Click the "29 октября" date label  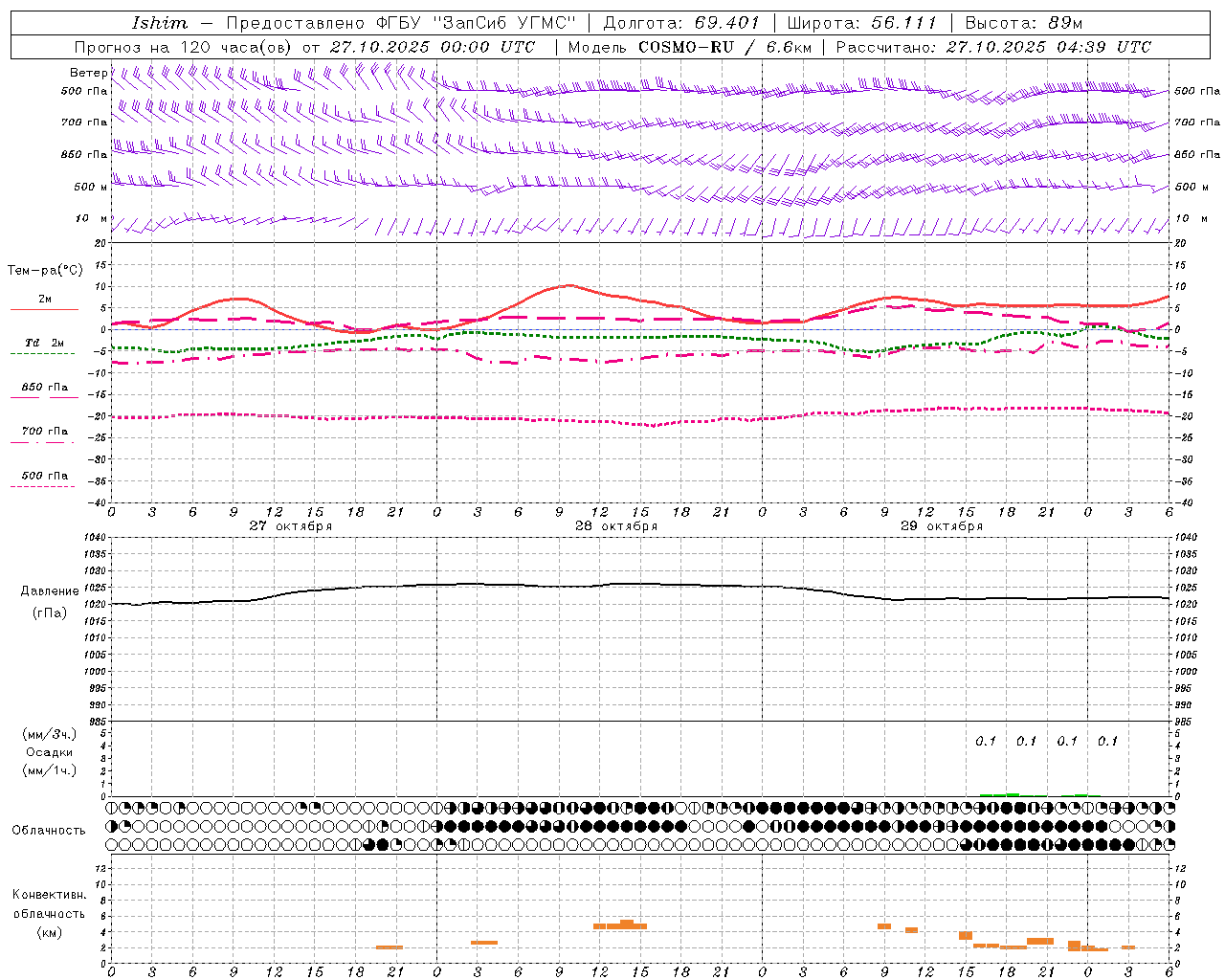click(x=942, y=526)
